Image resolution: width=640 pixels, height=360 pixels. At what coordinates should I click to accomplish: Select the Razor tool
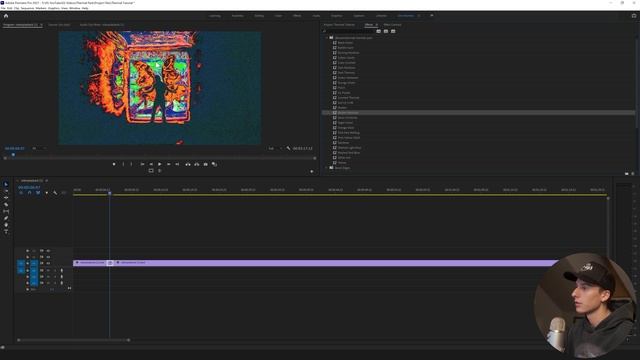click(x=6, y=204)
